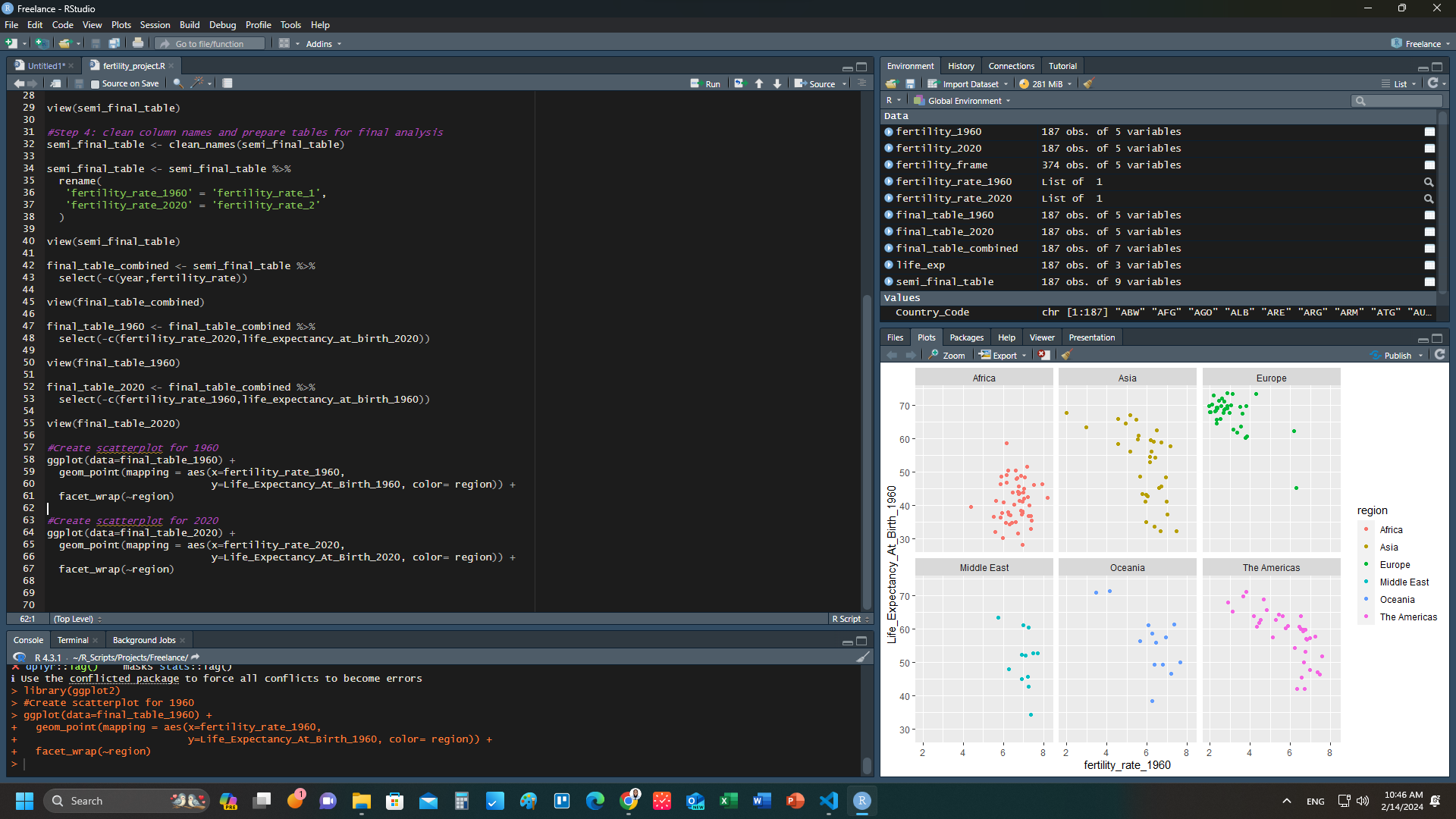Click the Top Level section navigator
The height and width of the screenshot is (819, 1456).
coord(77,619)
